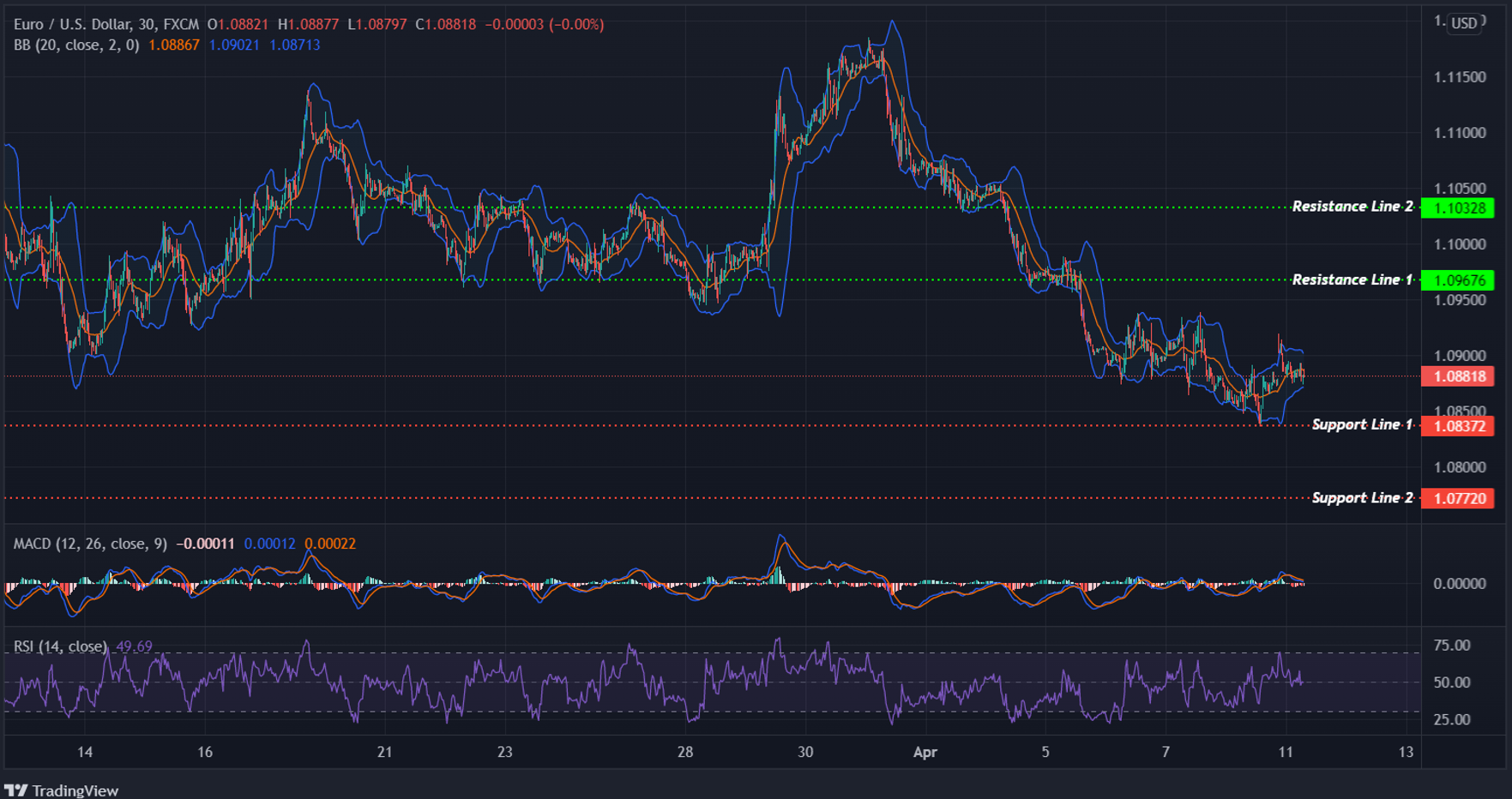
Task: Click the green Resistance Line 1 price label 1.09676
Action: (1459, 279)
